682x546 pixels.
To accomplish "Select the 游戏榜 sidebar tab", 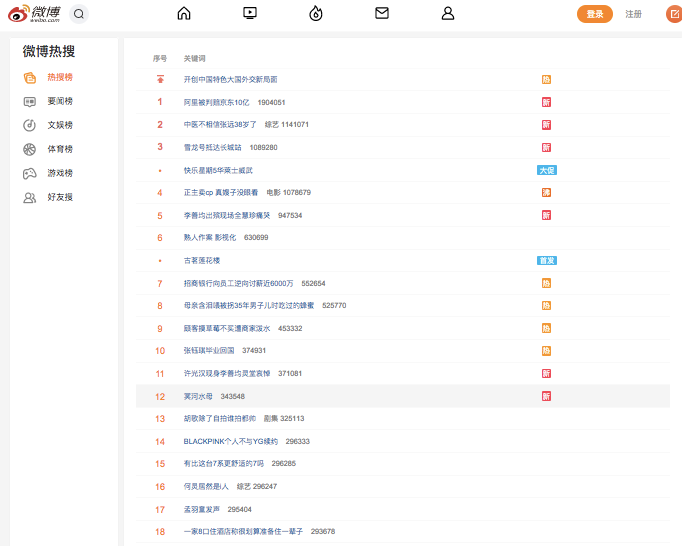I will tap(60, 173).
